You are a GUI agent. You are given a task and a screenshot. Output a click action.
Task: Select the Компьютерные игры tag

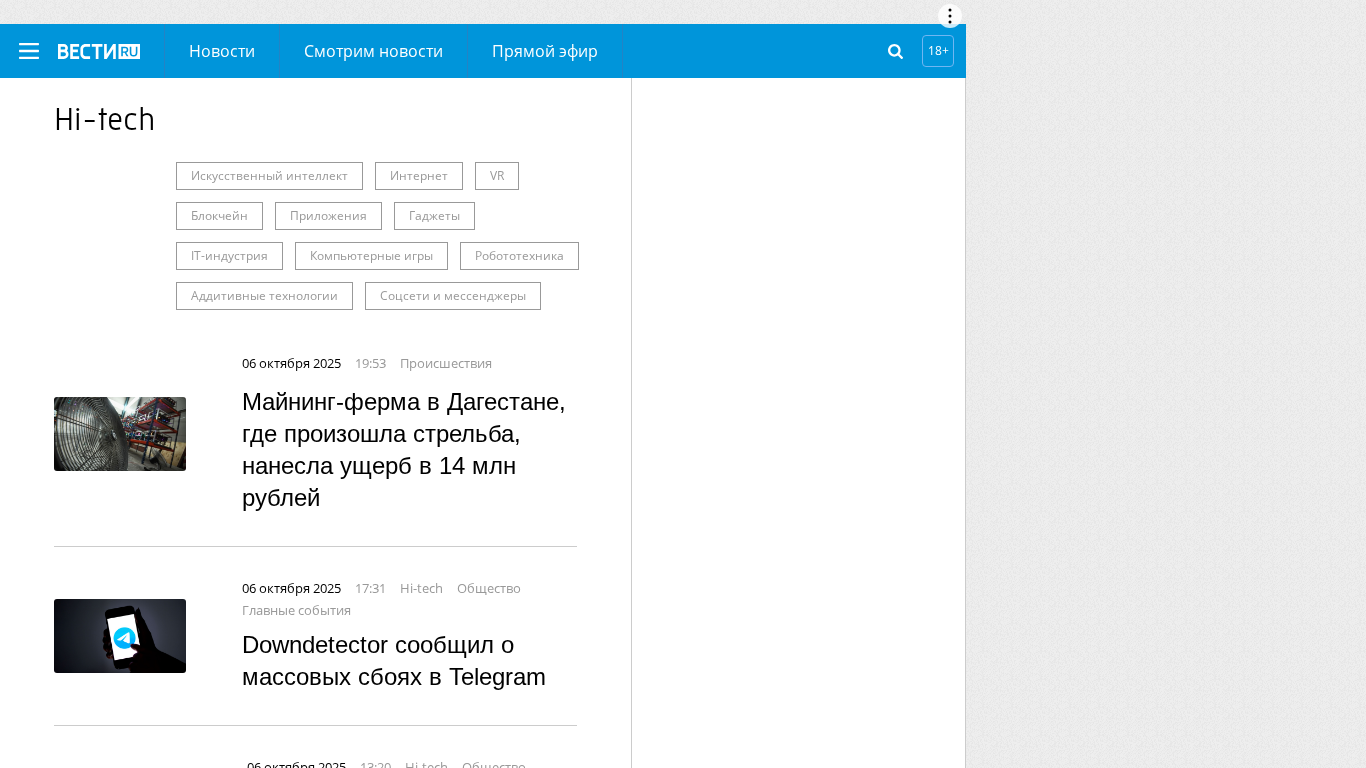pyautogui.click(x=371, y=256)
